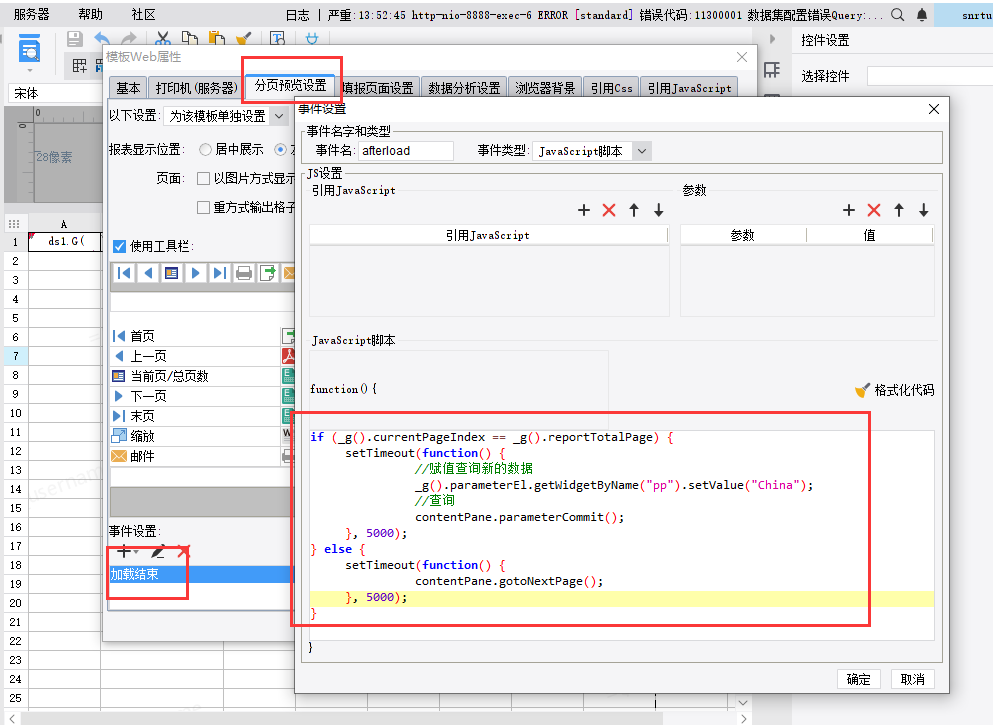Add new event with plus dropdown
Screen dimensions: 993x725
(x=127, y=552)
